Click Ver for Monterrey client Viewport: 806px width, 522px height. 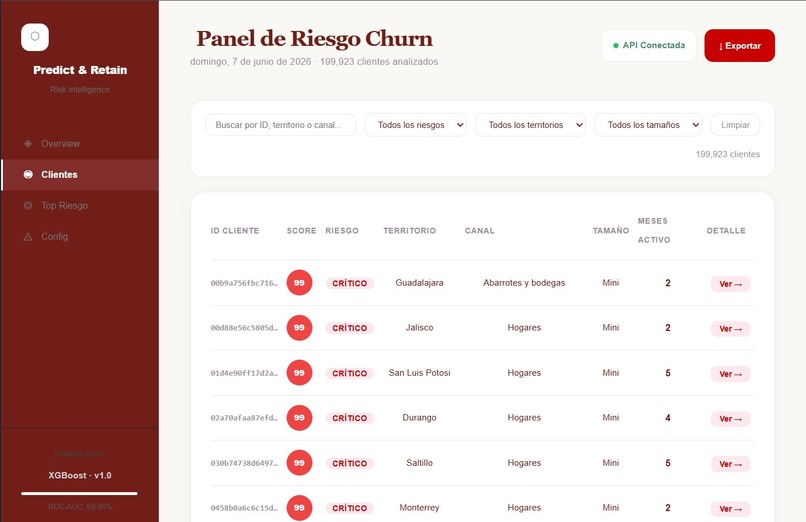pos(730,509)
